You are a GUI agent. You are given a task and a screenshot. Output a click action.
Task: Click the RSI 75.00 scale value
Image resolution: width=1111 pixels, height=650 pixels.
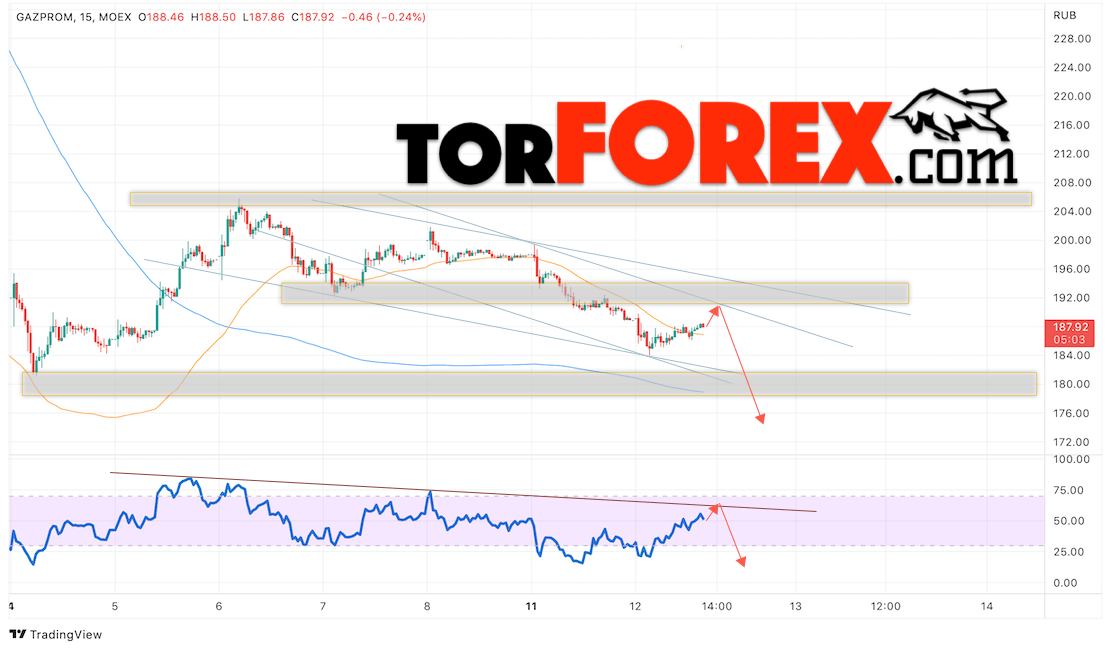pos(1069,491)
